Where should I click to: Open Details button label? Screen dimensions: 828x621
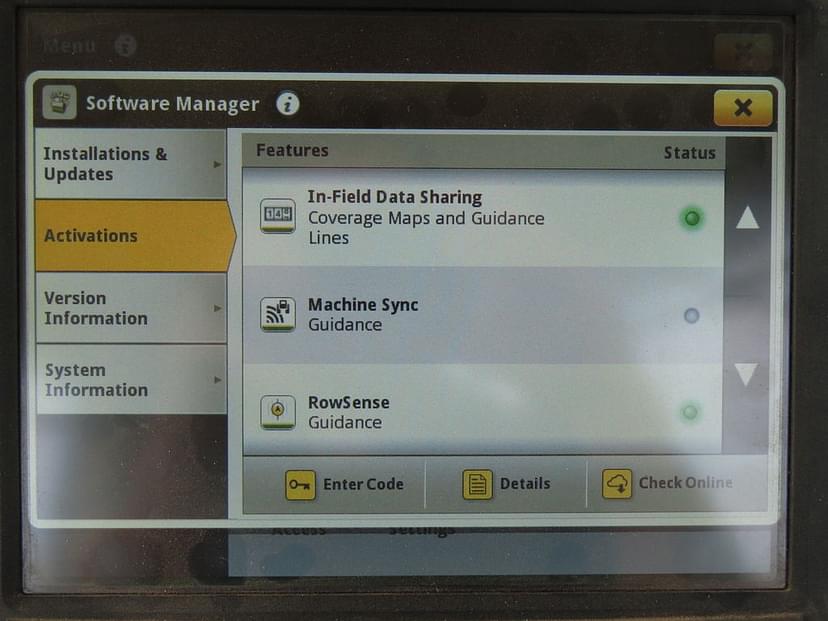pos(525,484)
